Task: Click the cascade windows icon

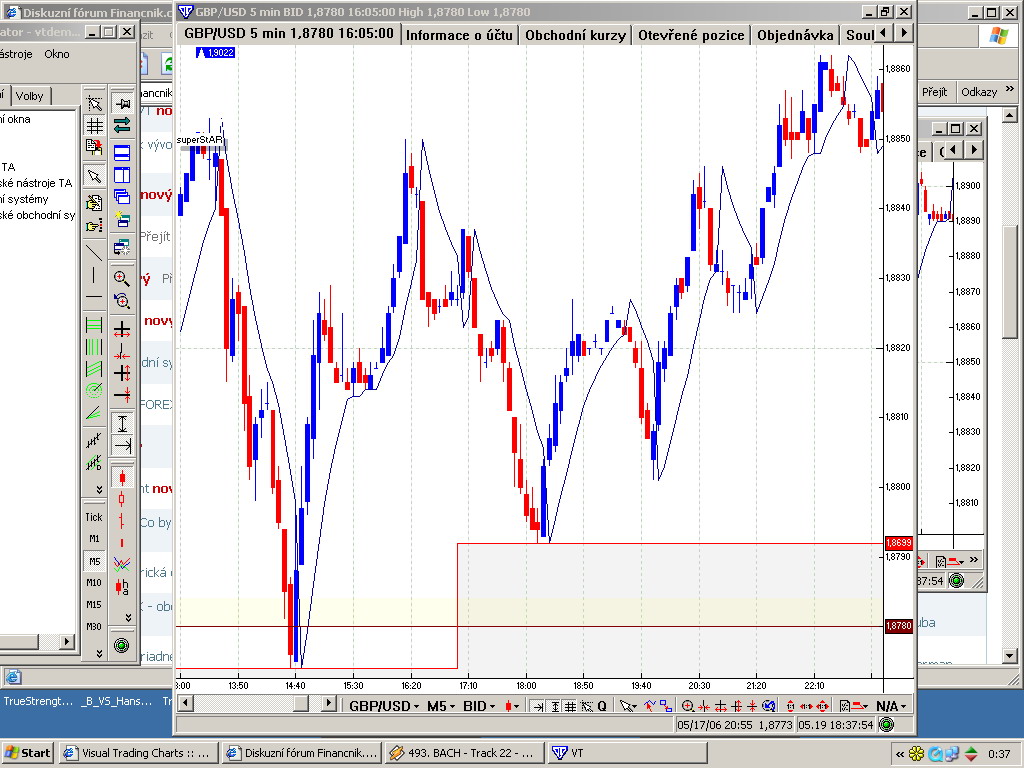Action: (x=122, y=197)
